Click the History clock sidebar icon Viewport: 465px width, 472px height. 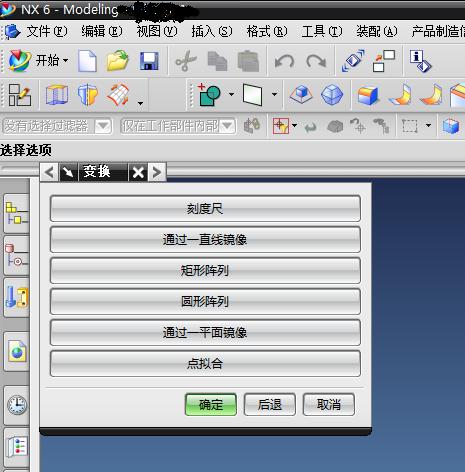[17, 405]
